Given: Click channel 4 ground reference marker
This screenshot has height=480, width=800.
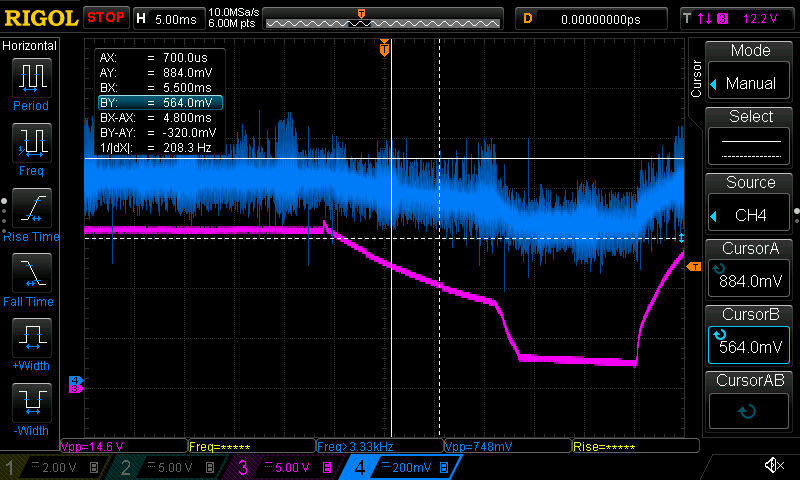Looking at the screenshot, I should point(76,380).
